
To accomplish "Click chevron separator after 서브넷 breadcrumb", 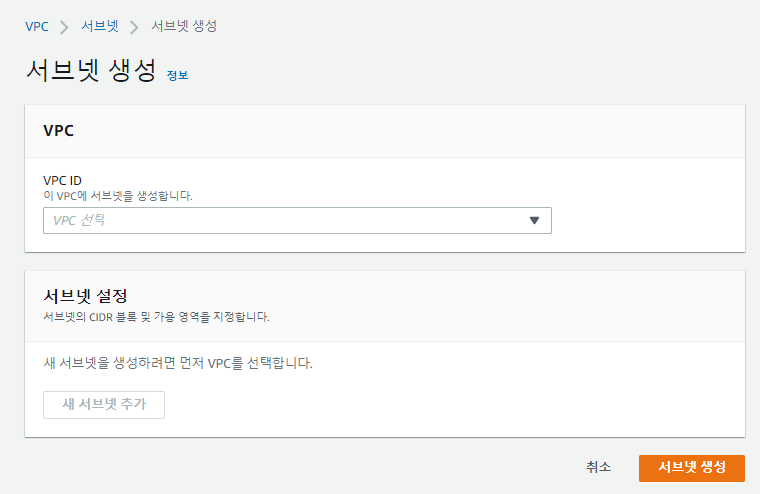I will point(134,26).
